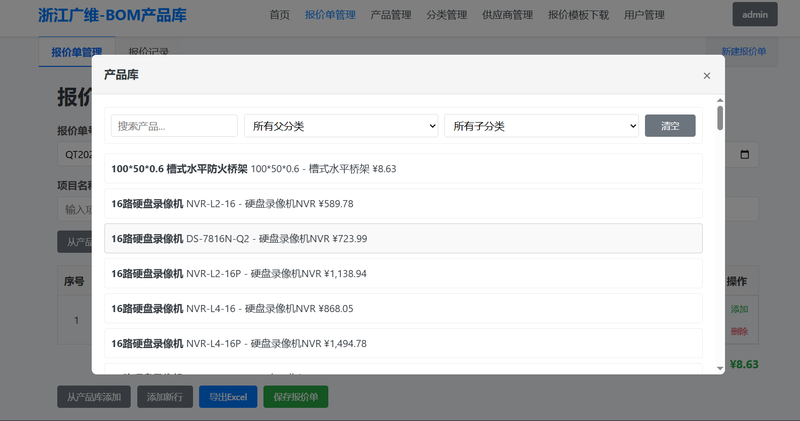800x421 pixels.
Task: Go to 产品管理 in the navigation
Action: pyautogui.click(x=390, y=15)
